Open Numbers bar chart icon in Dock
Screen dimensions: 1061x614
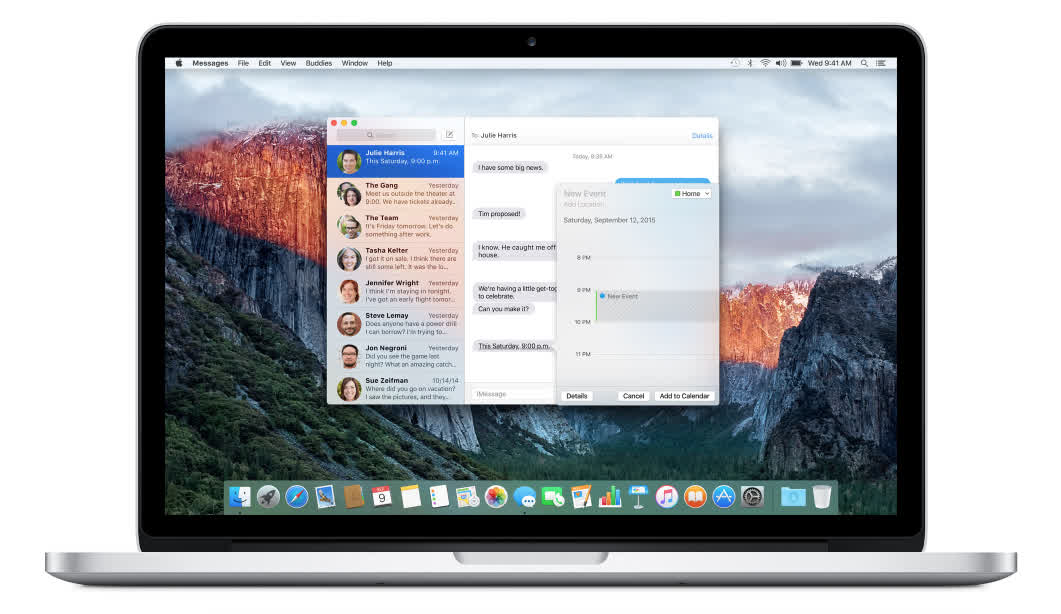point(610,498)
